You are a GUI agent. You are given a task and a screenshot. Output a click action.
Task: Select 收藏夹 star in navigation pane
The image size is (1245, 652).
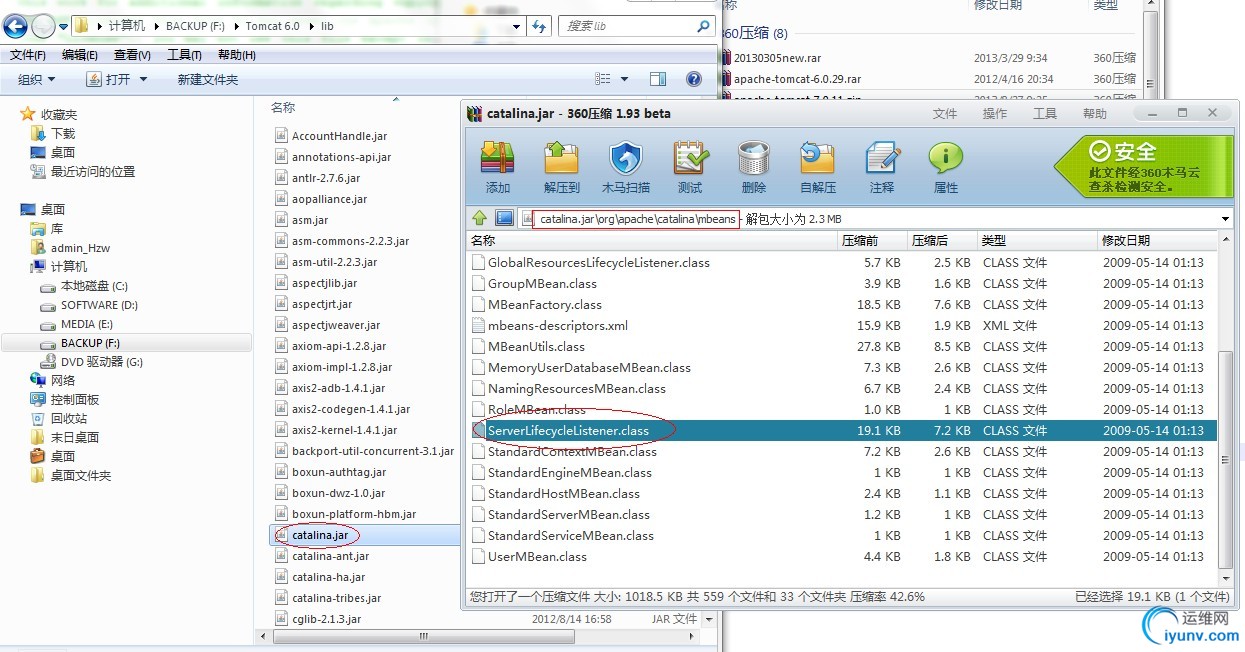click(28, 114)
